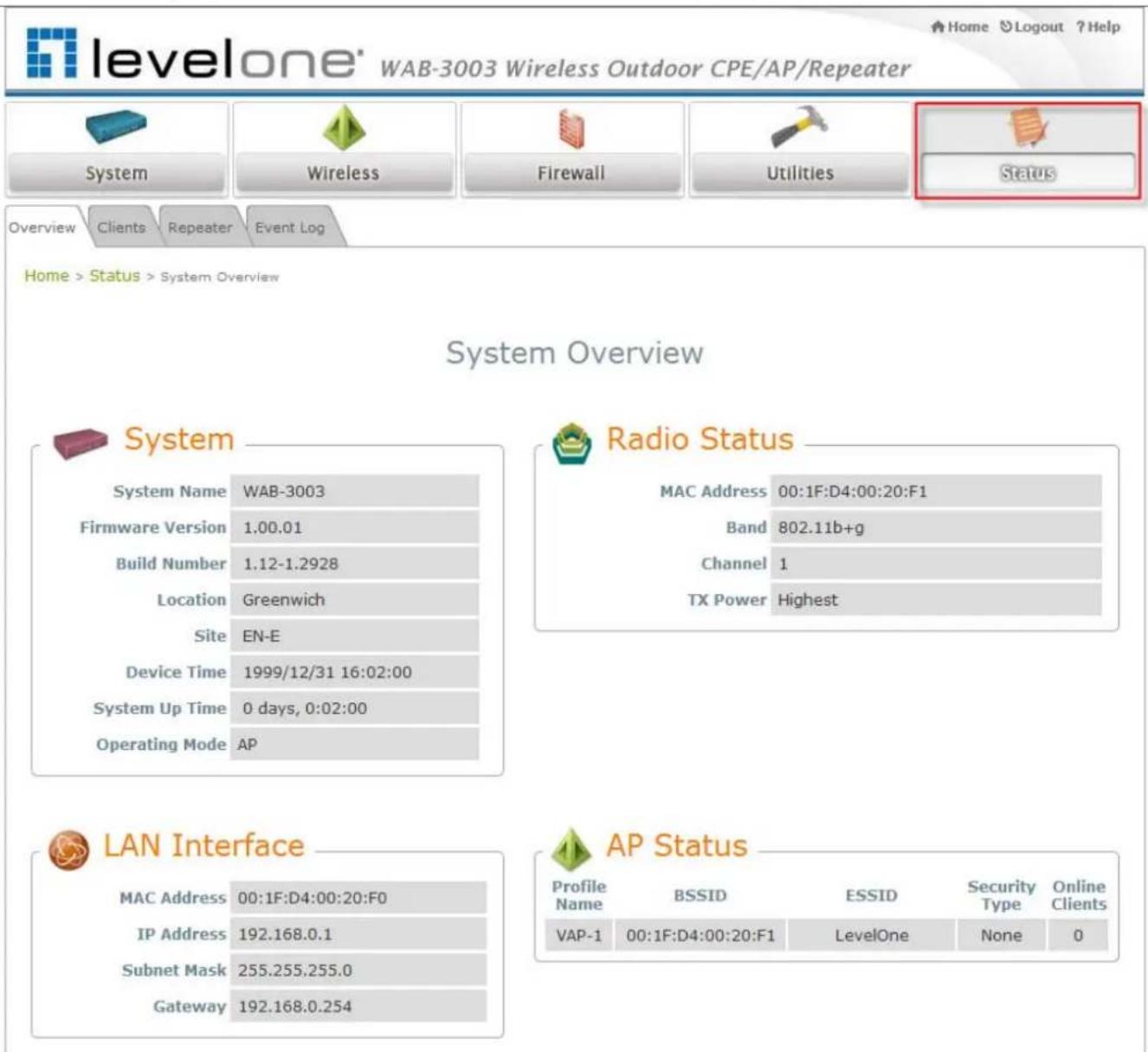Click the Online Clients cell 0
Viewport: 1148px width, 1052px height.
(1078, 935)
